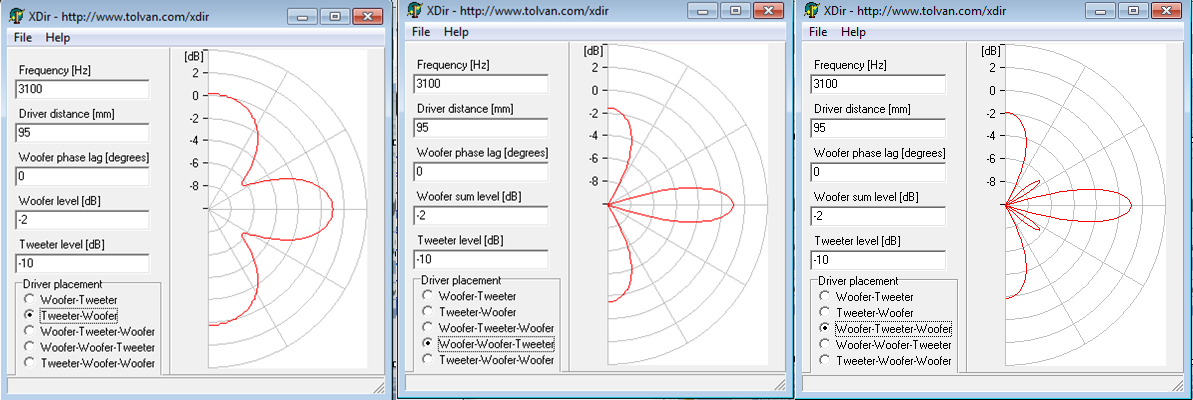Screen dimensions: 1193x400
Task: Click the Driver distance field in the middle window
Action: pyautogui.click(x=481, y=128)
